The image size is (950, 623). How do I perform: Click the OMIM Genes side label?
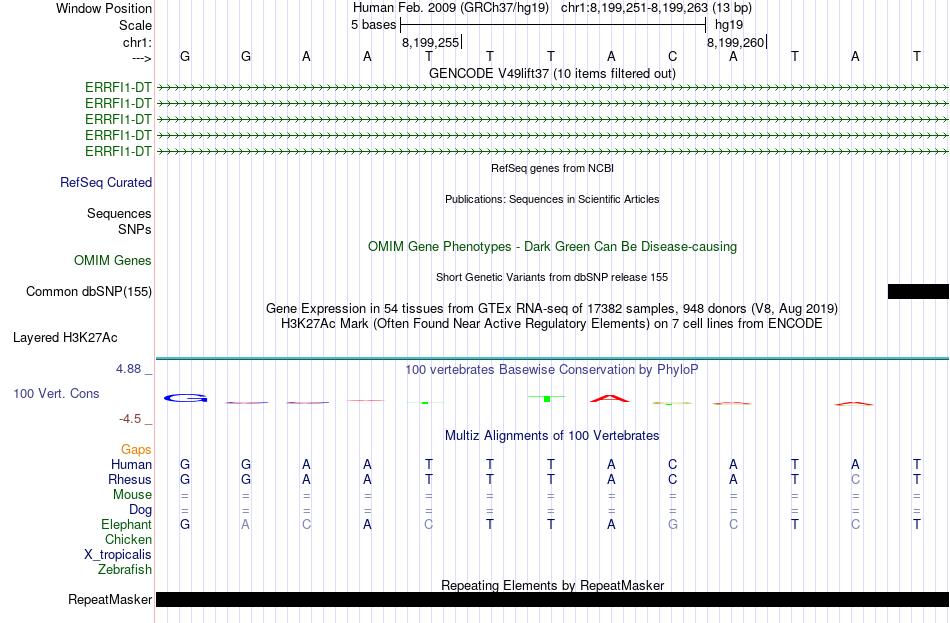pyautogui.click(x=113, y=261)
